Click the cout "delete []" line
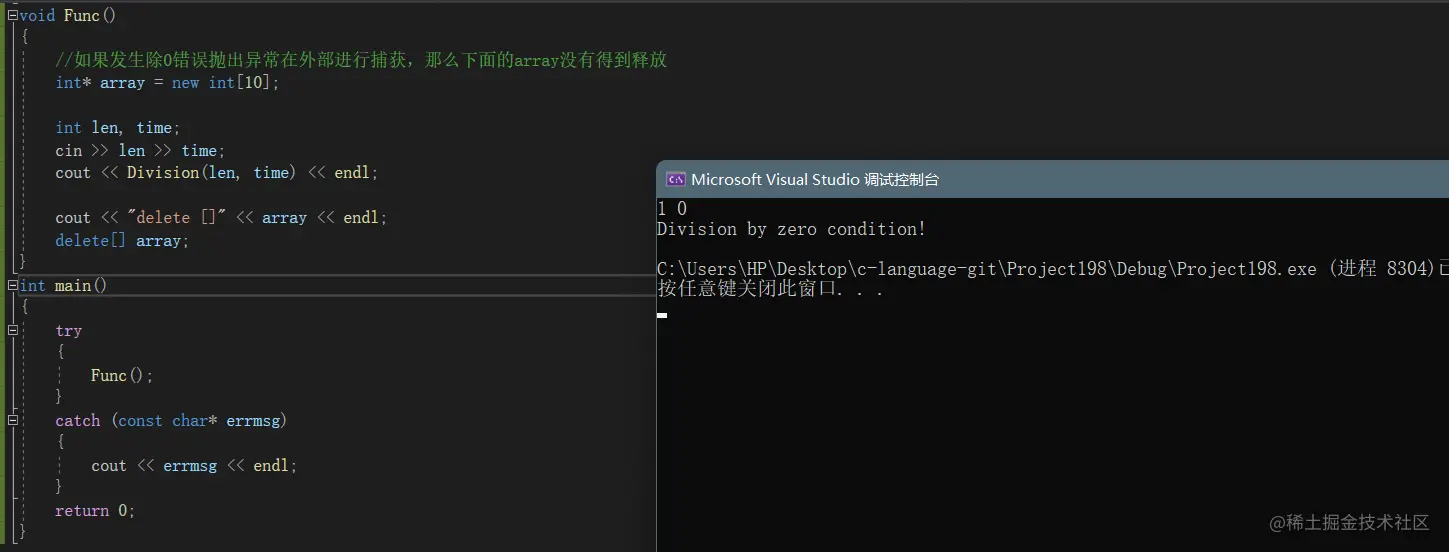 pos(221,218)
